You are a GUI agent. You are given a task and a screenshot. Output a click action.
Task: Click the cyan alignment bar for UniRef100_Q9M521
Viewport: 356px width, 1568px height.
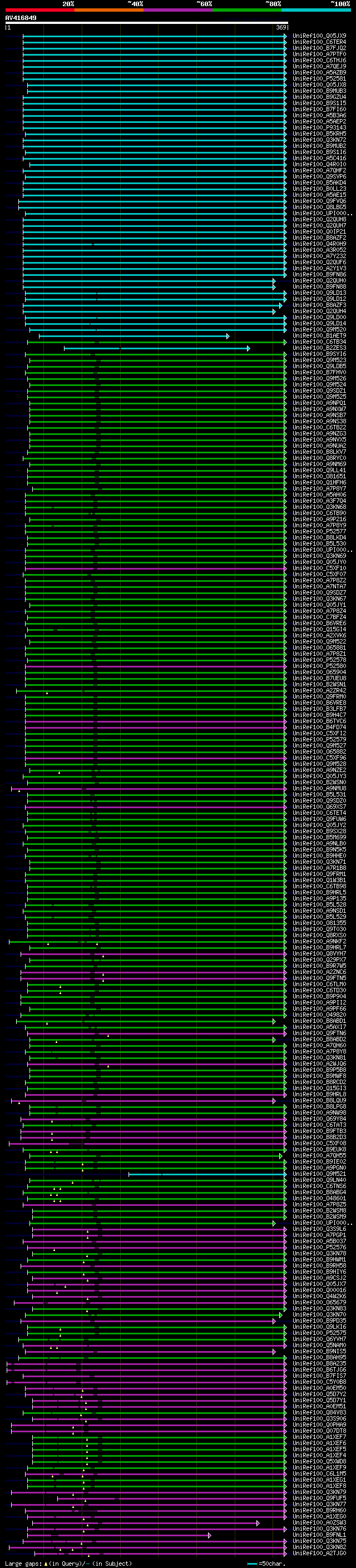207,1174
